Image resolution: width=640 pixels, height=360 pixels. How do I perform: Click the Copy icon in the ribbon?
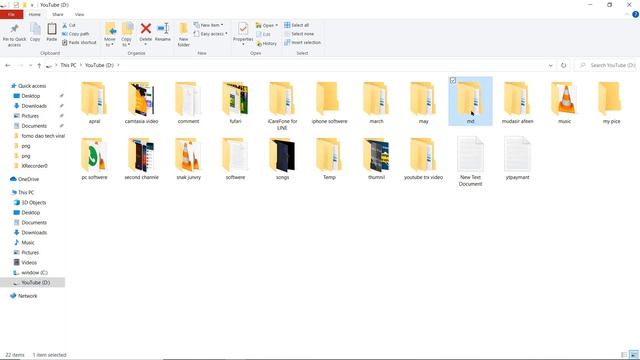click(35, 29)
